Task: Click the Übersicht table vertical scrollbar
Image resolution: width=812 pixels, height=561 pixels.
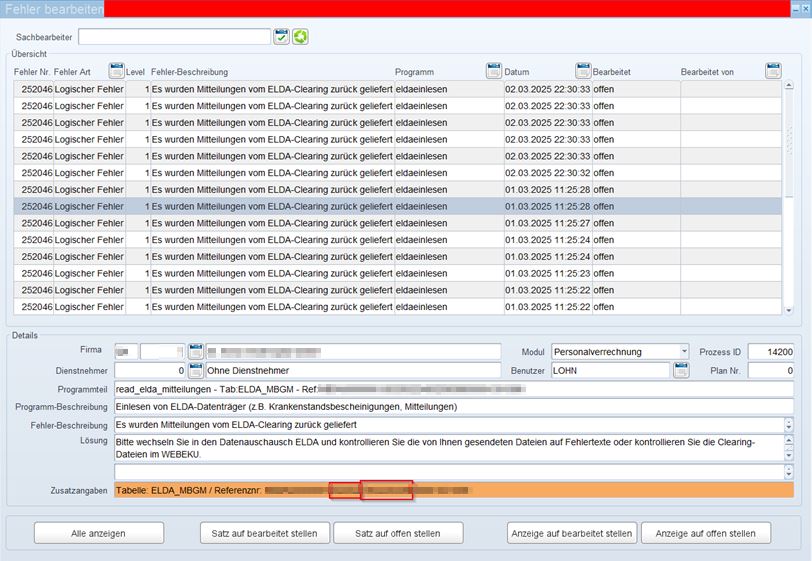Action: tap(789, 198)
